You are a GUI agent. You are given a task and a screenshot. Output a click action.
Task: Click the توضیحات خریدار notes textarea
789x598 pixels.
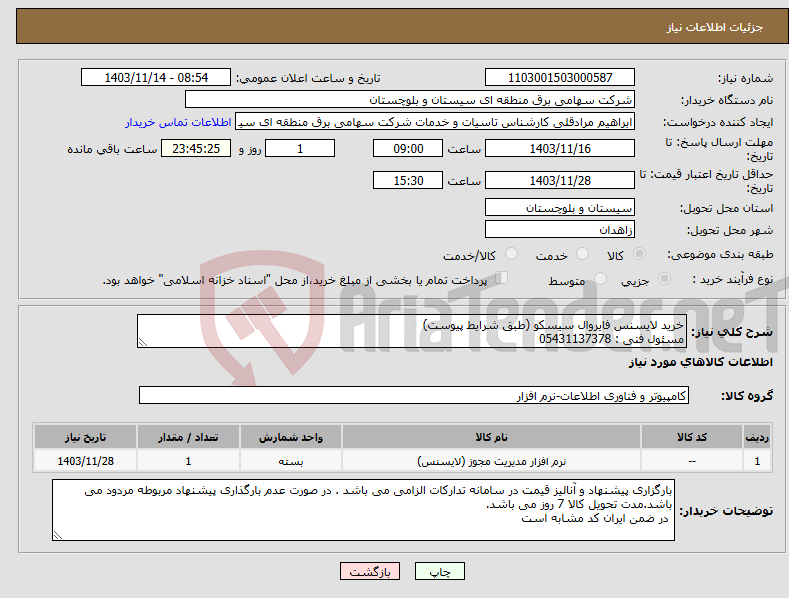pos(363,510)
